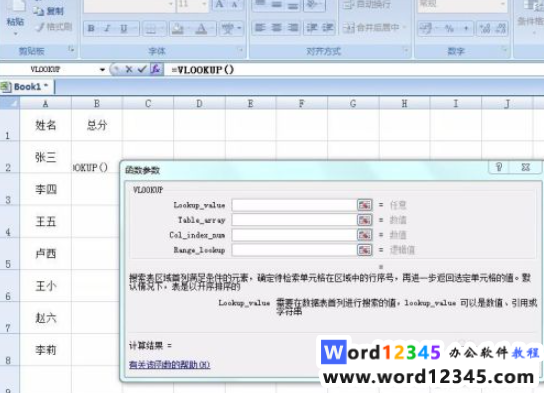544x393 pixels.
Task: Click the Range_lookup input field
Action: [x=295, y=250]
